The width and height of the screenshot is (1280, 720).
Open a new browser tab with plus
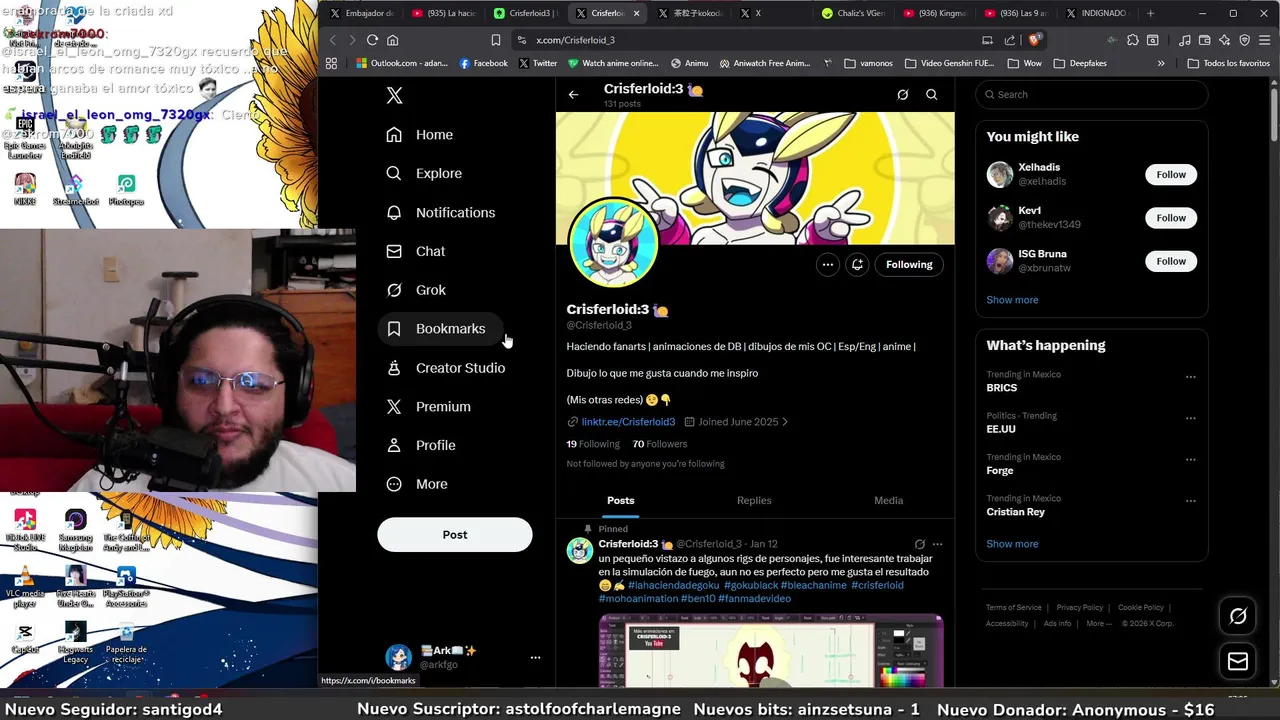tap(1150, 13)
